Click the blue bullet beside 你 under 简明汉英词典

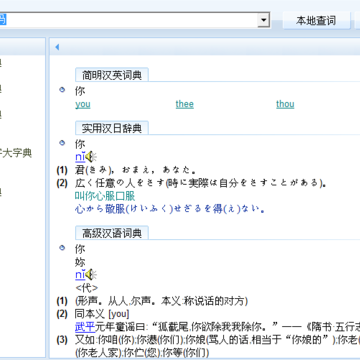(x=62, y=90)
